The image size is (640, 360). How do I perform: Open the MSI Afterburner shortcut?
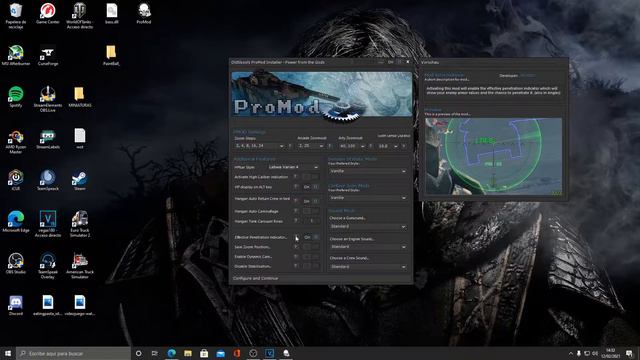click(x=16, y=56)
